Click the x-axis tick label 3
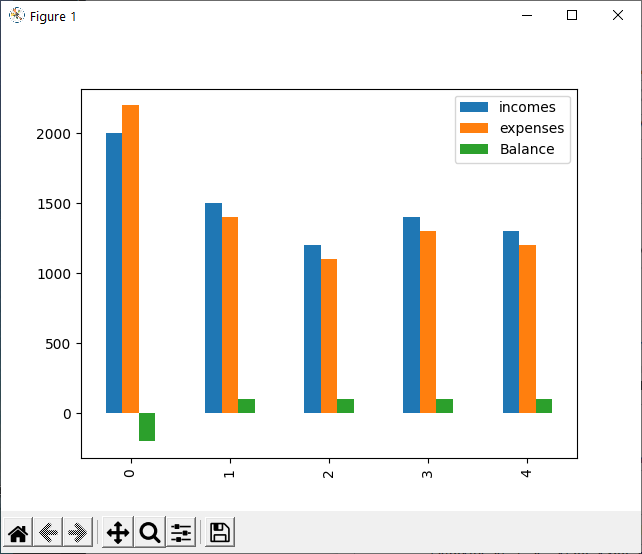642x554 pixels. point(427,474)
